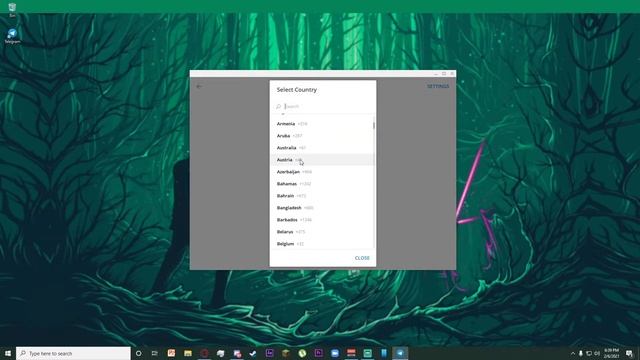Open the taskbar clock and date

(x=611, y=353)
